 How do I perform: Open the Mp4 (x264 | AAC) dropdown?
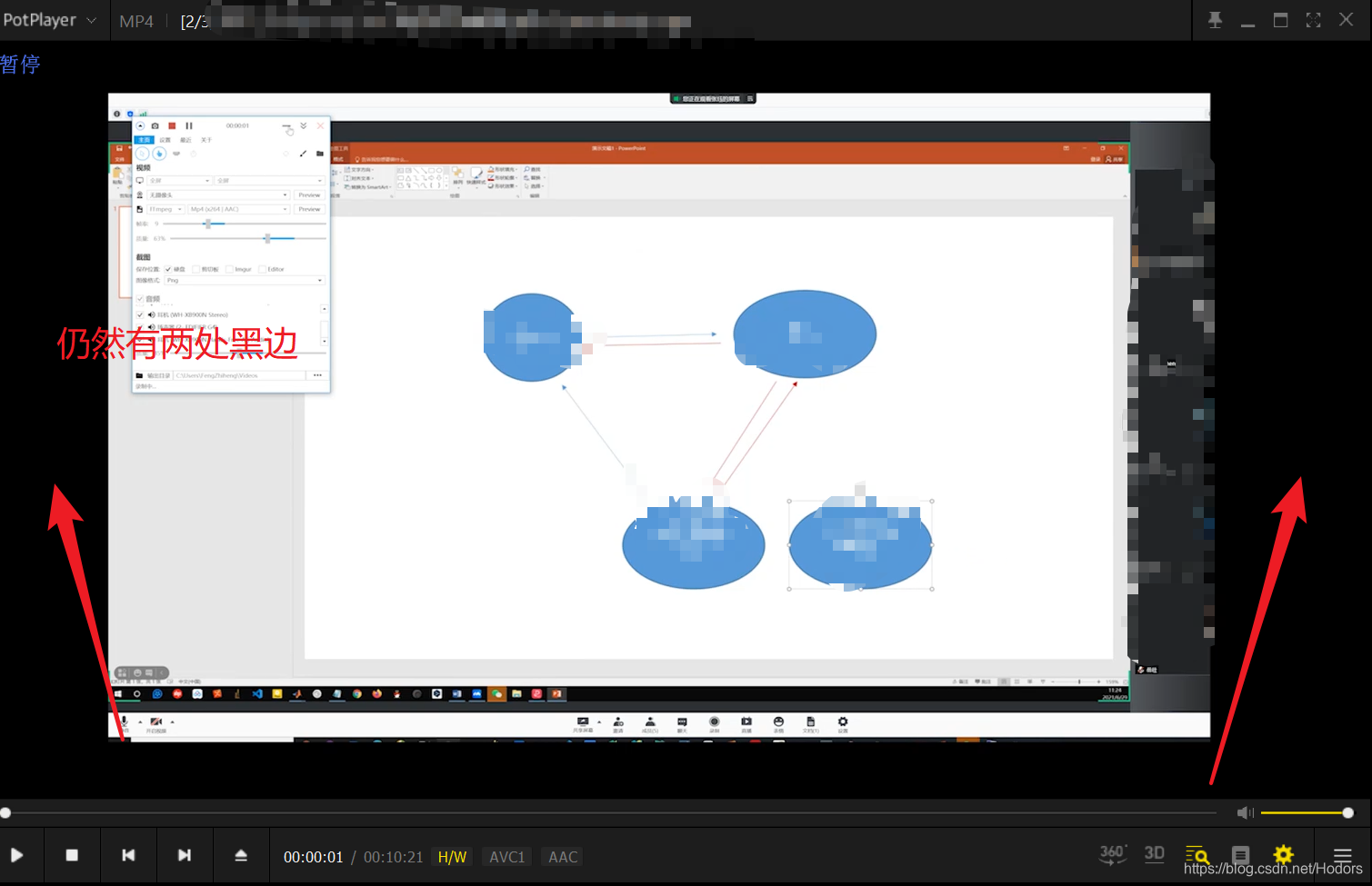pyautogui.click(x=238, y=209)
